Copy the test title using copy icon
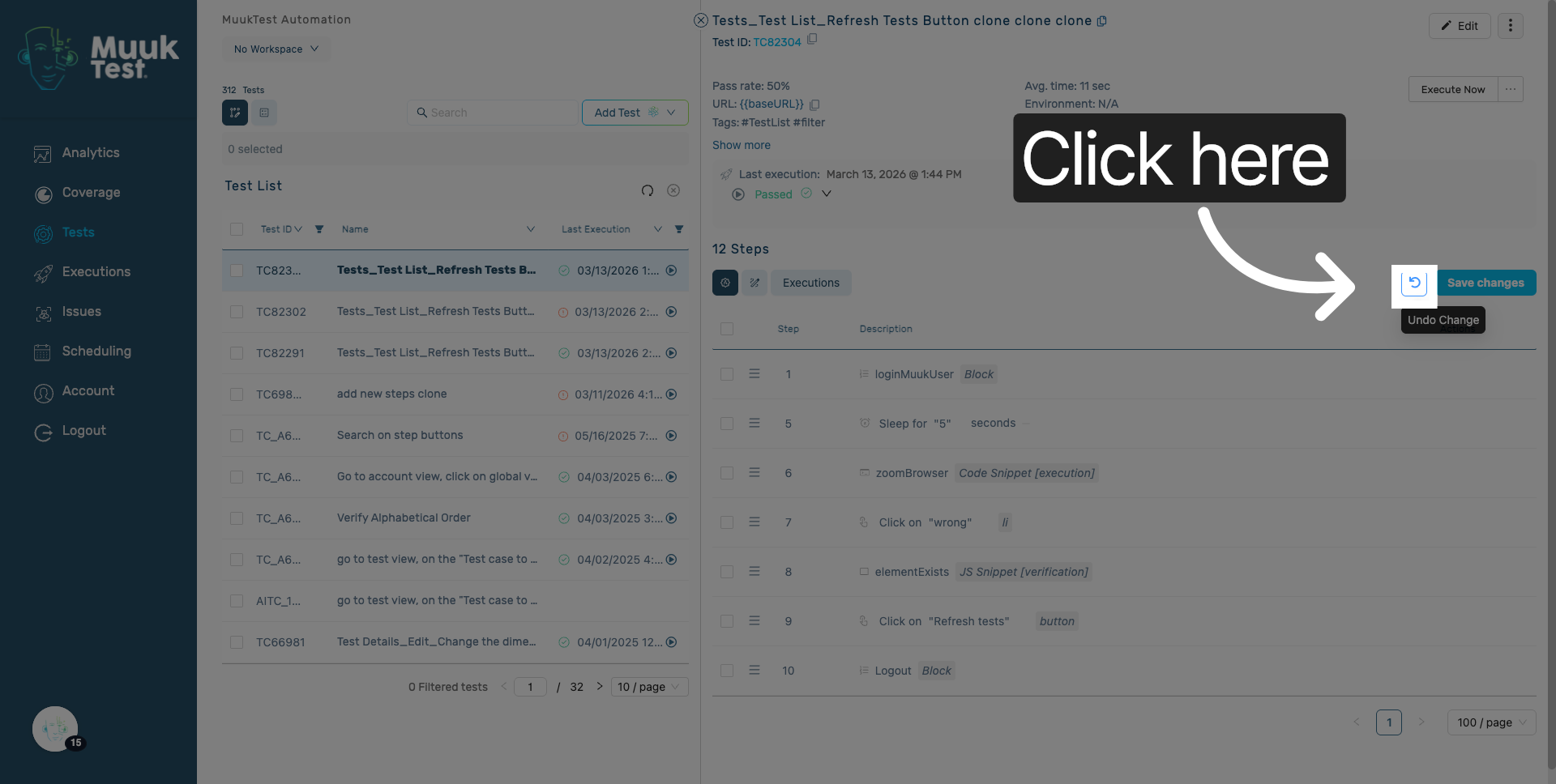 [x=1102, y=21]
